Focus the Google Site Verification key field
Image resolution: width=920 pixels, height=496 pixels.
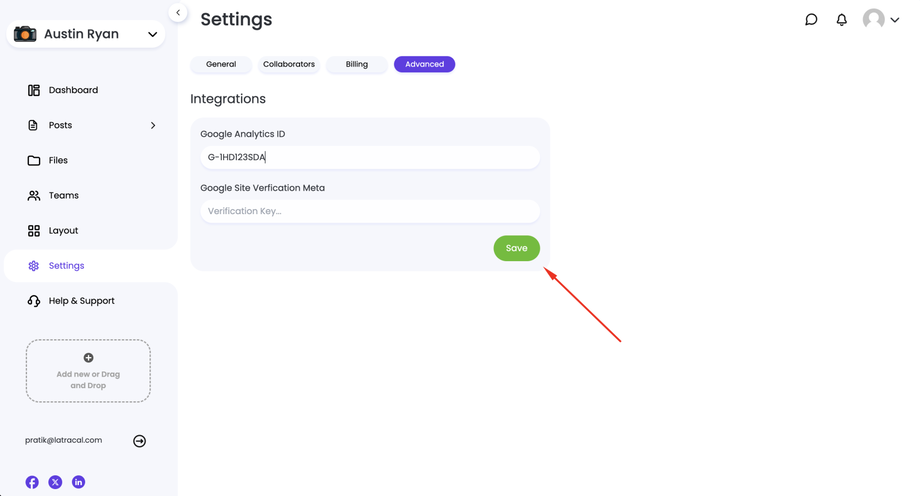[x=370, y=211]
